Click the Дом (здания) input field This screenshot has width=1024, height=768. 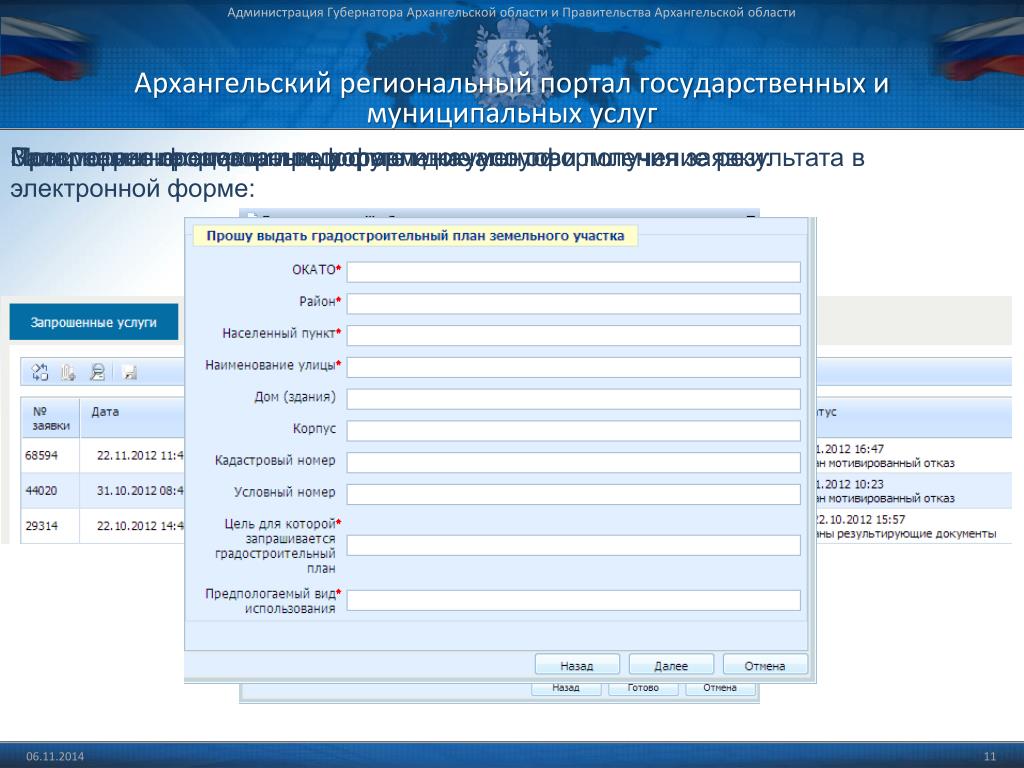pyautogui.click(x=573, y=399)
